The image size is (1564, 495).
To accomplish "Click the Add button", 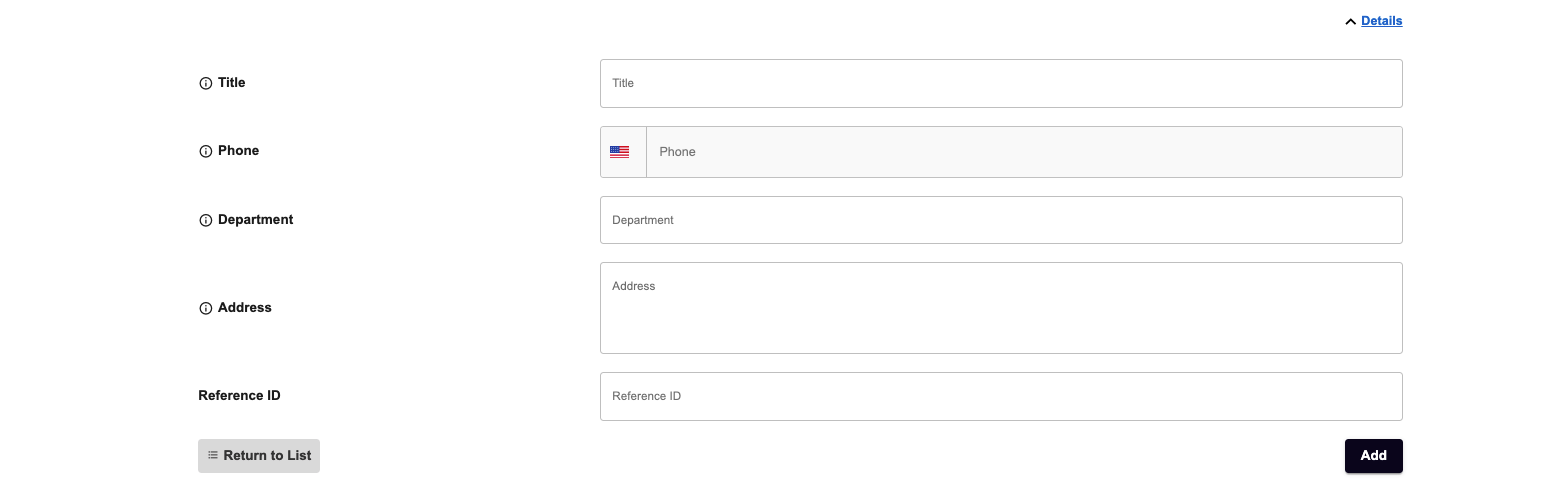I will point(1373,455).
